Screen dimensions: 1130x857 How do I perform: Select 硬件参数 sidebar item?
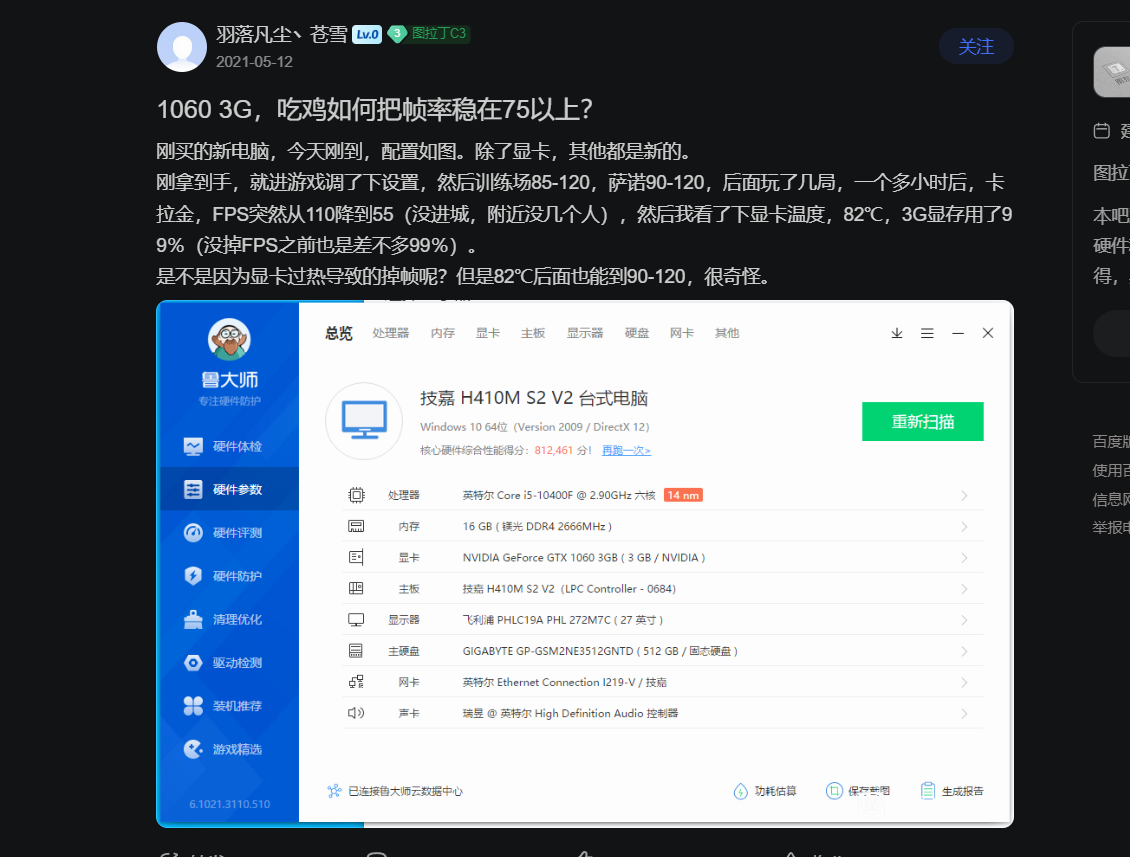click(x=229, y=489)
